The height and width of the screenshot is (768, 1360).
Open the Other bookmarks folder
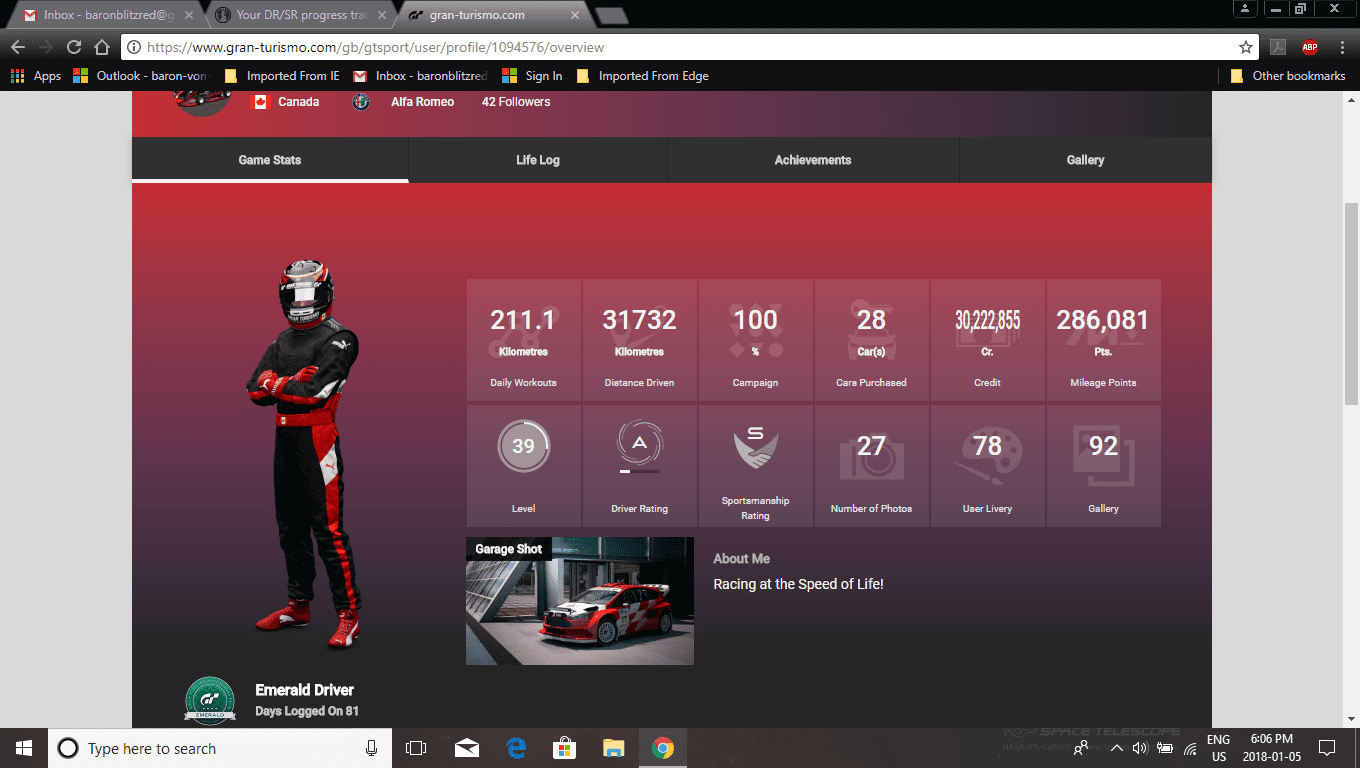[x=1288, y=76]
